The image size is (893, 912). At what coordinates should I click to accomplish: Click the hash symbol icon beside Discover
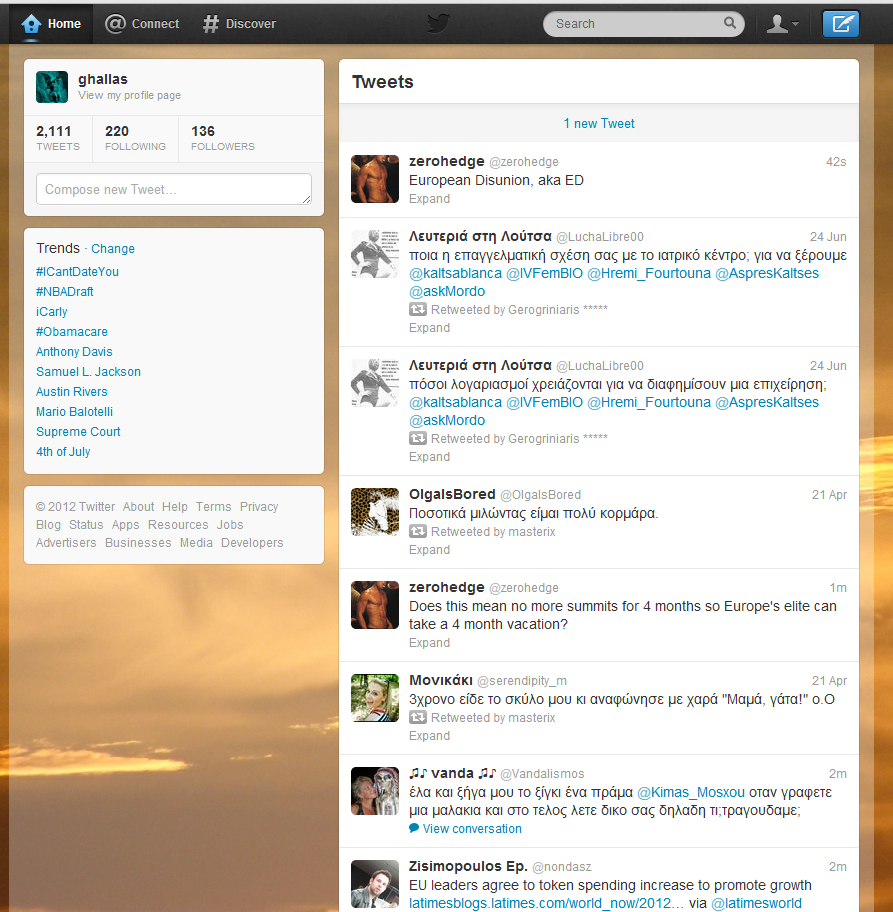pyautogui.click(x=211, y=24)
